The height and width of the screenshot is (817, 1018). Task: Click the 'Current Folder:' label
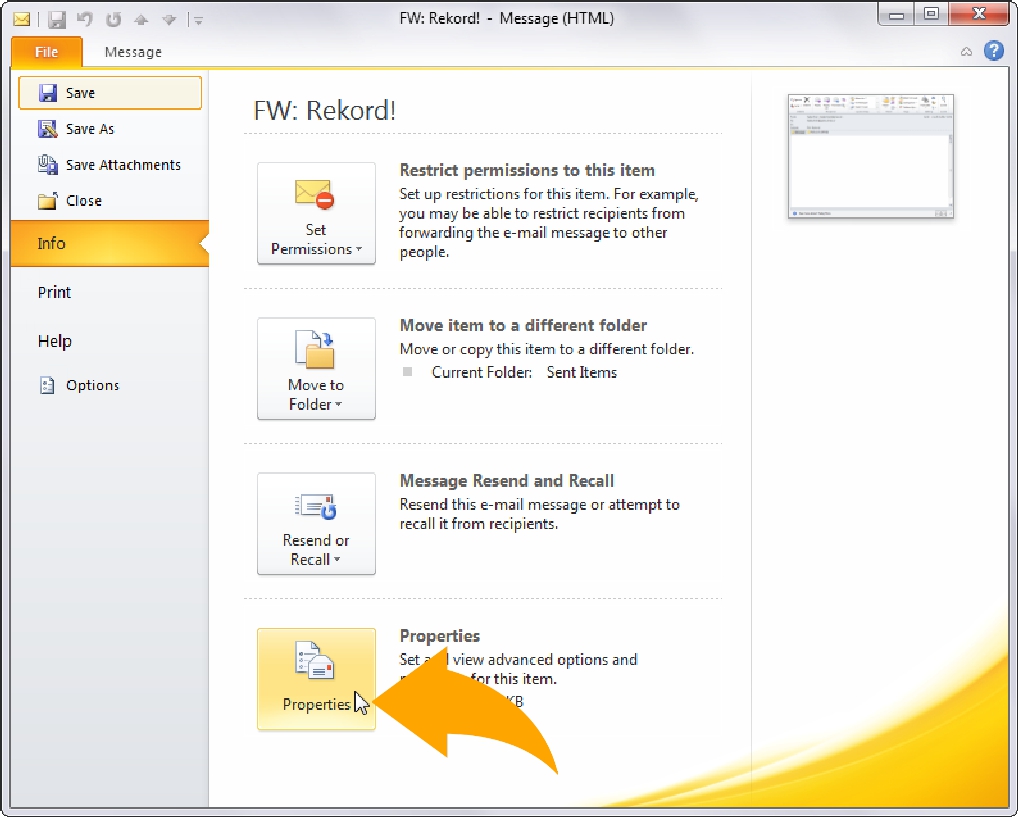[482, 372]
